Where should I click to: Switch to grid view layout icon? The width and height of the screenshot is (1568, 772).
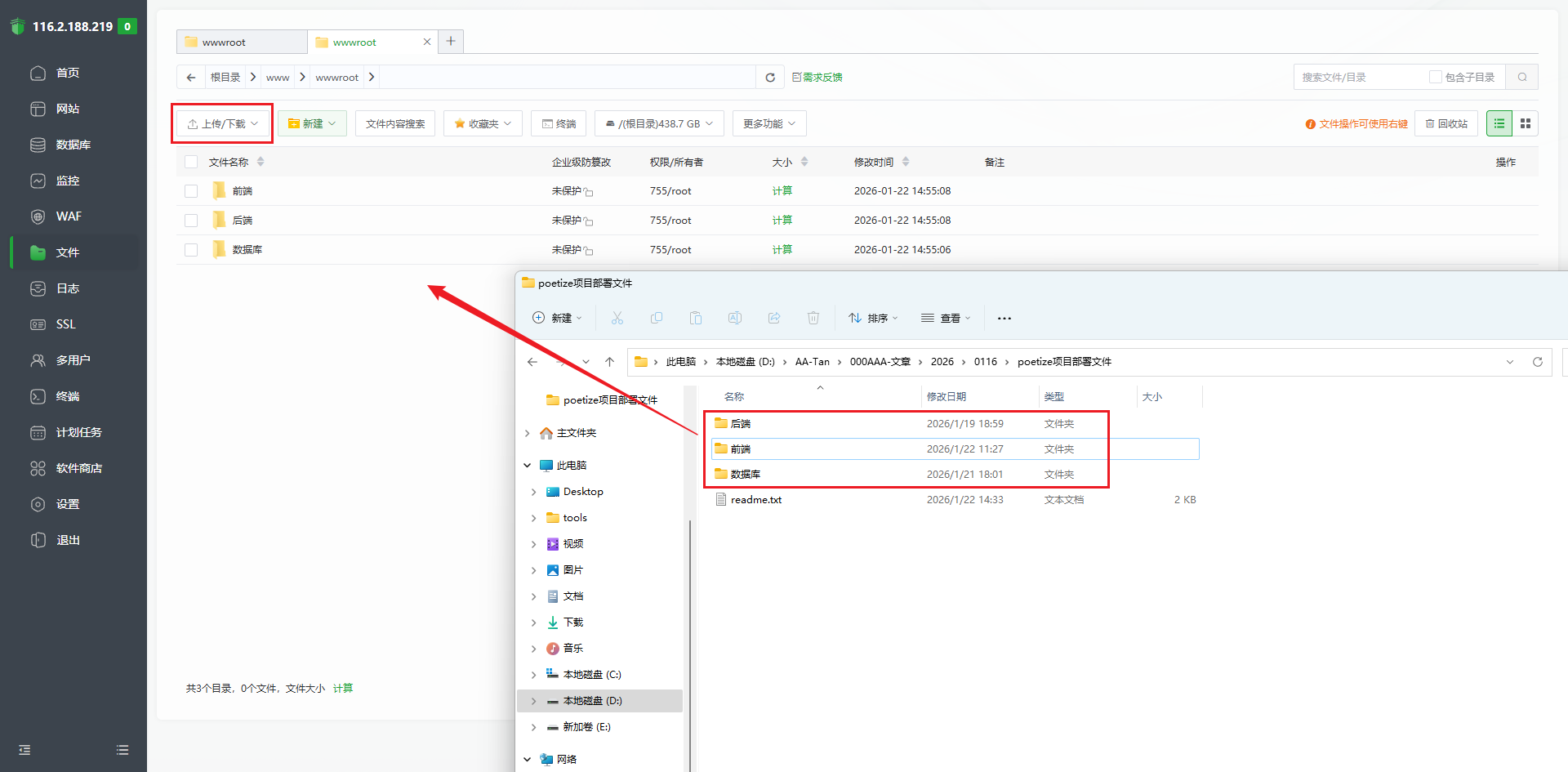1525,123
